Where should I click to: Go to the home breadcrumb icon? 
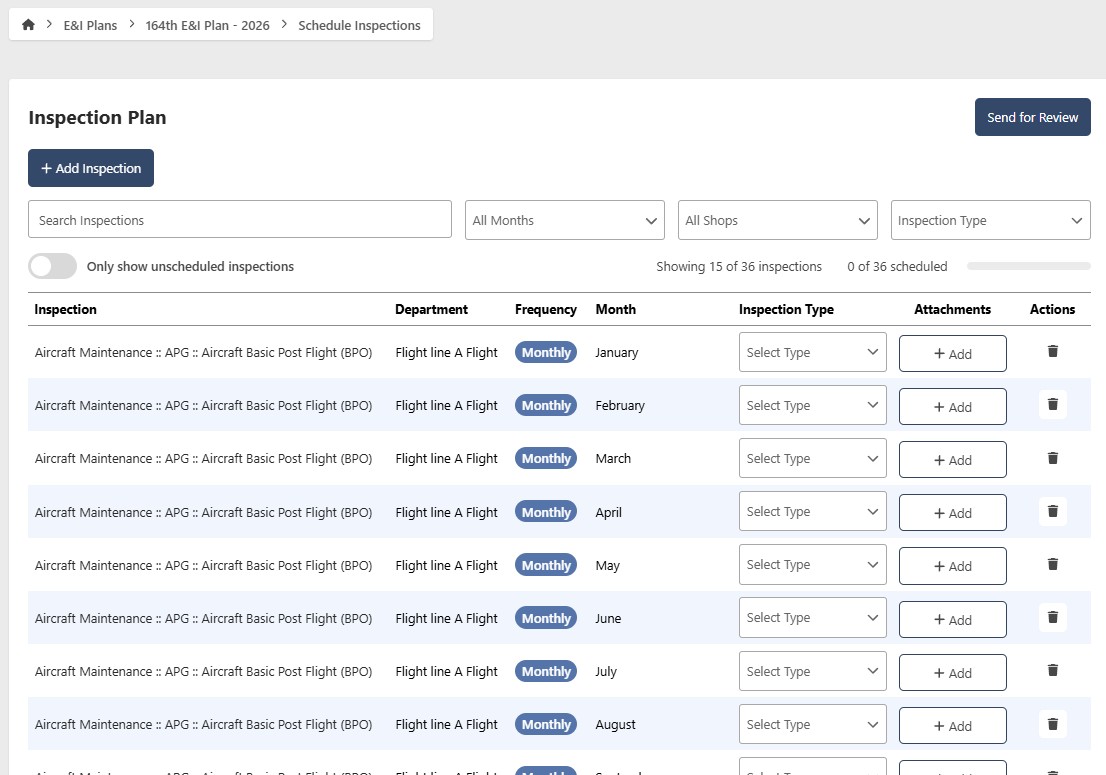(x=28, y=25)
